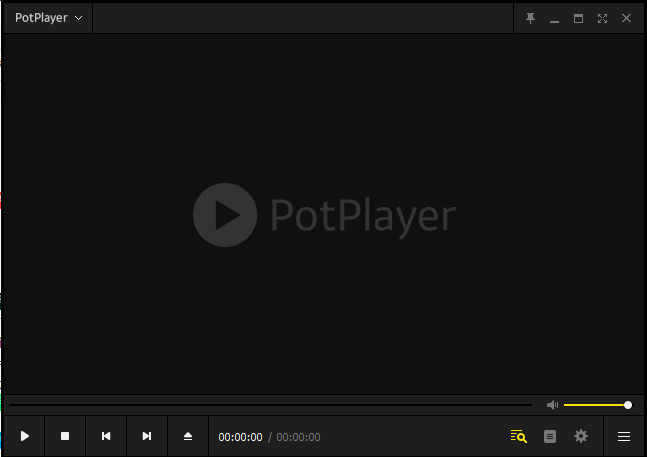Mute audio with the speaker icon

pos(552,405)
